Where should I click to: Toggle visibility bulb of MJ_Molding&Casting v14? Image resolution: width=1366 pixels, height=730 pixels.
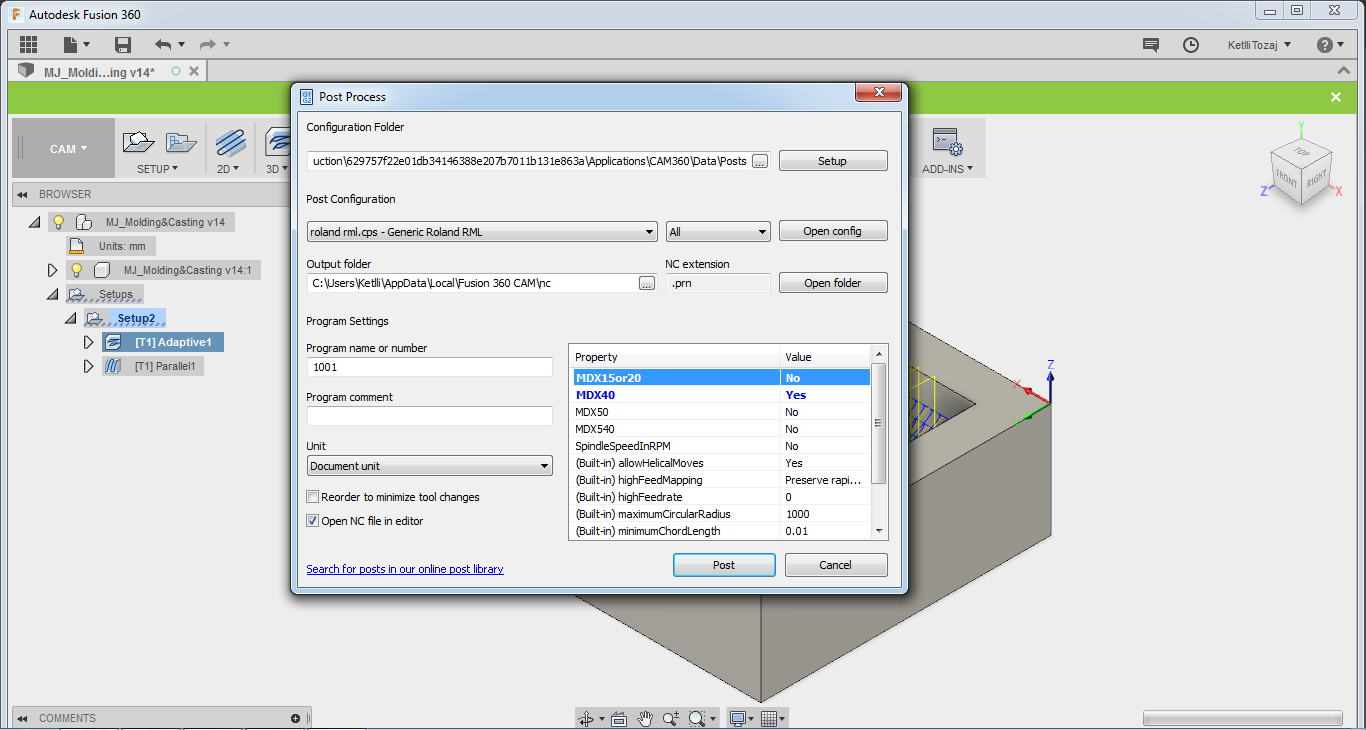pyautogui.click(x=58, y=222)
